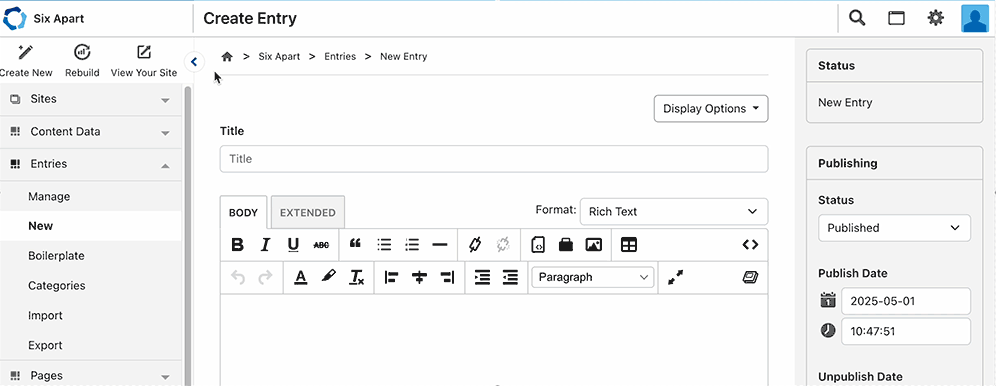
Task: Click the publish time field 10:47:51
Action: point(906,331)
